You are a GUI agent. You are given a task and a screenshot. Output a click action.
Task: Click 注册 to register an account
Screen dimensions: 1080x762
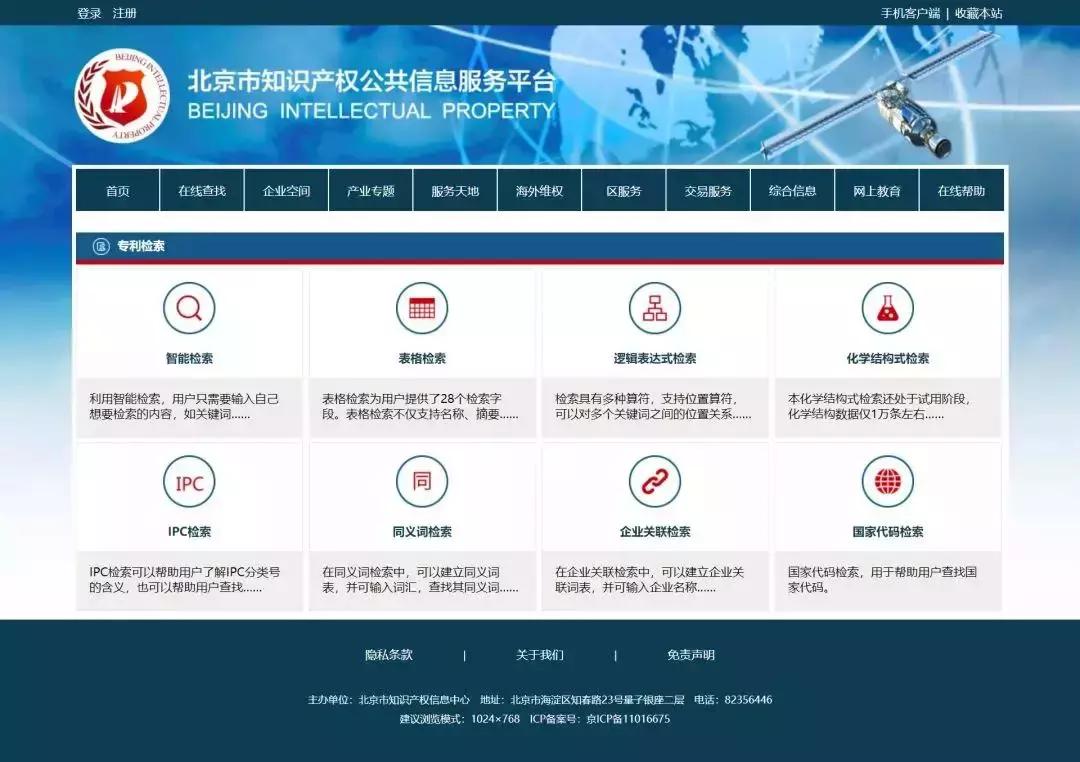point(122,13)
